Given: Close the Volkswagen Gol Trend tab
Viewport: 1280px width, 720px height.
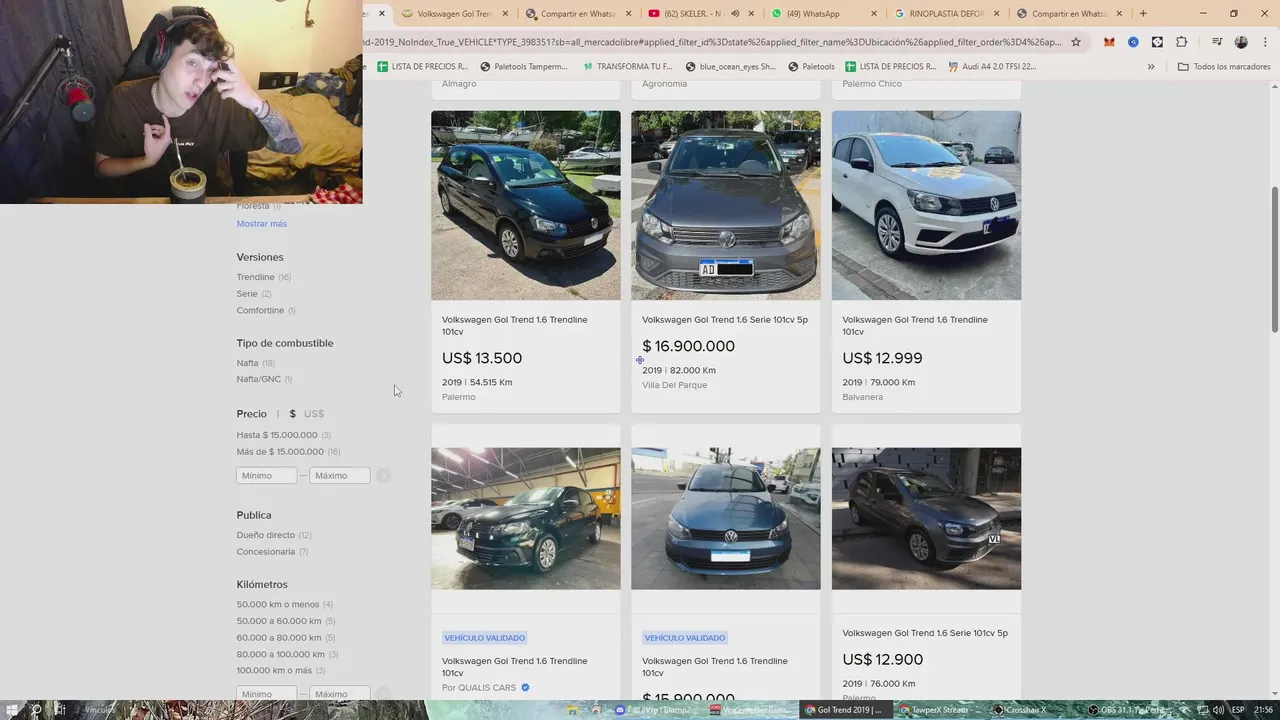Looking at the screenshot, I should 505,14.
